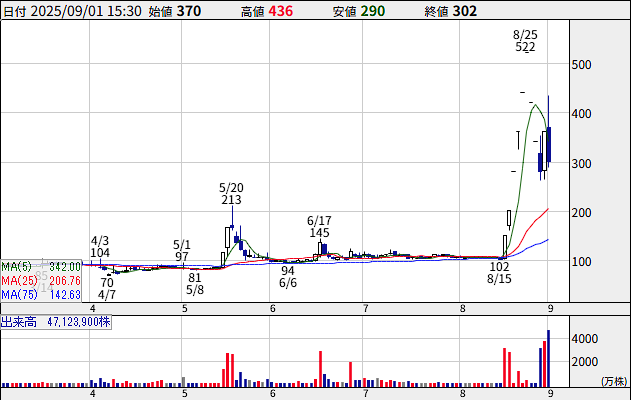Click the 100 price axis label
This screenshot has width=631, height=400.
click(x=582, y=262)
